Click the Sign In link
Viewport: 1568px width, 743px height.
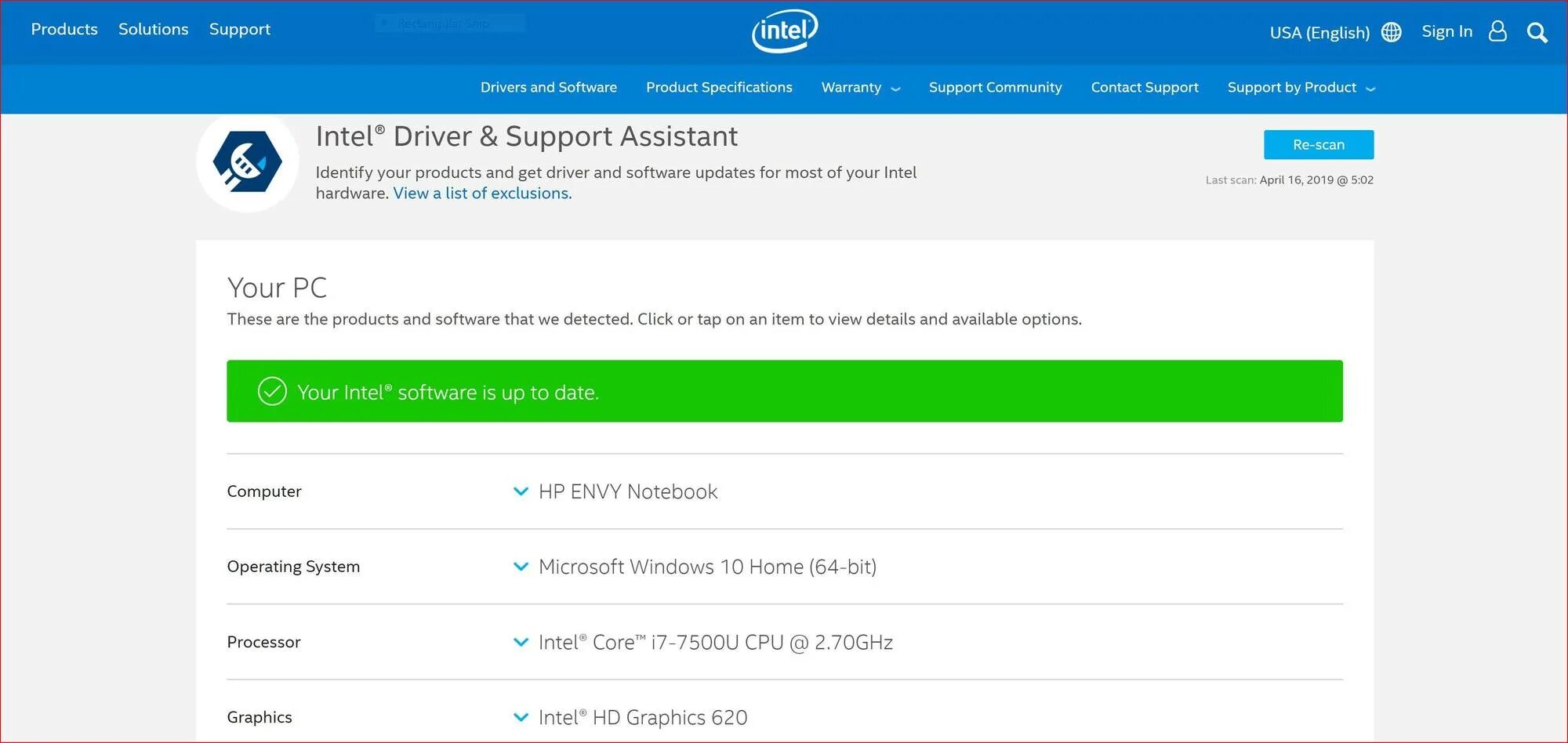click(1446, 31)
